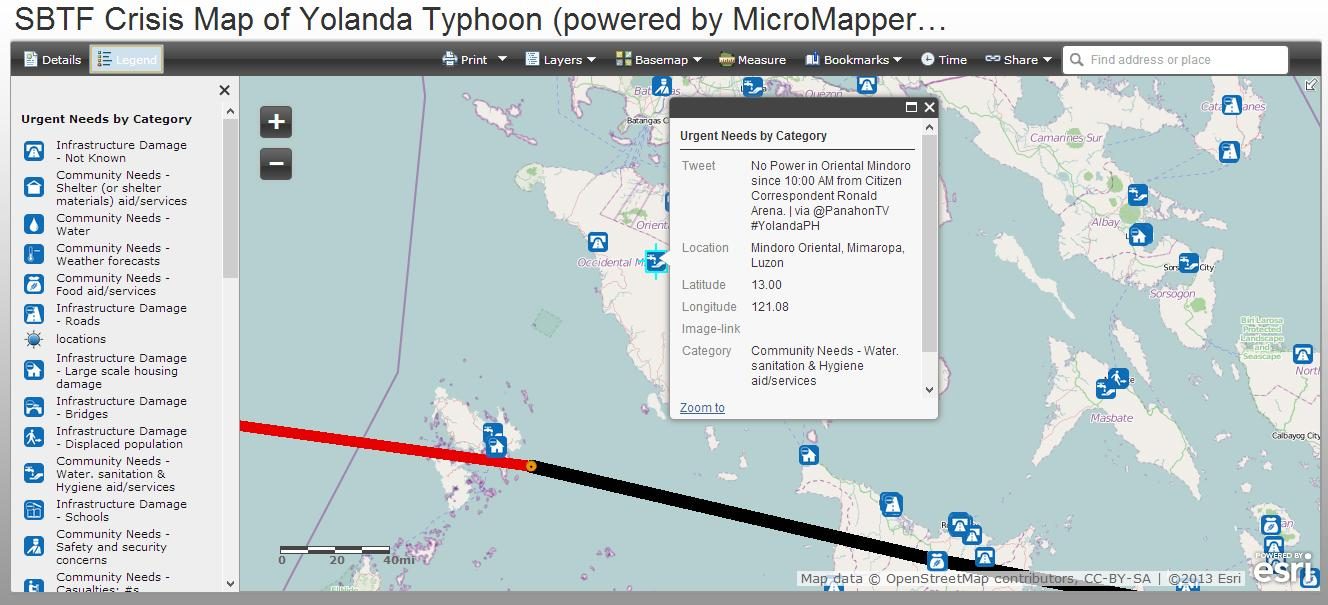Click the Urgent Needs by Category legend heading
The height and width of the screenshot is (605, 1328).
click(x=106, y=119)
